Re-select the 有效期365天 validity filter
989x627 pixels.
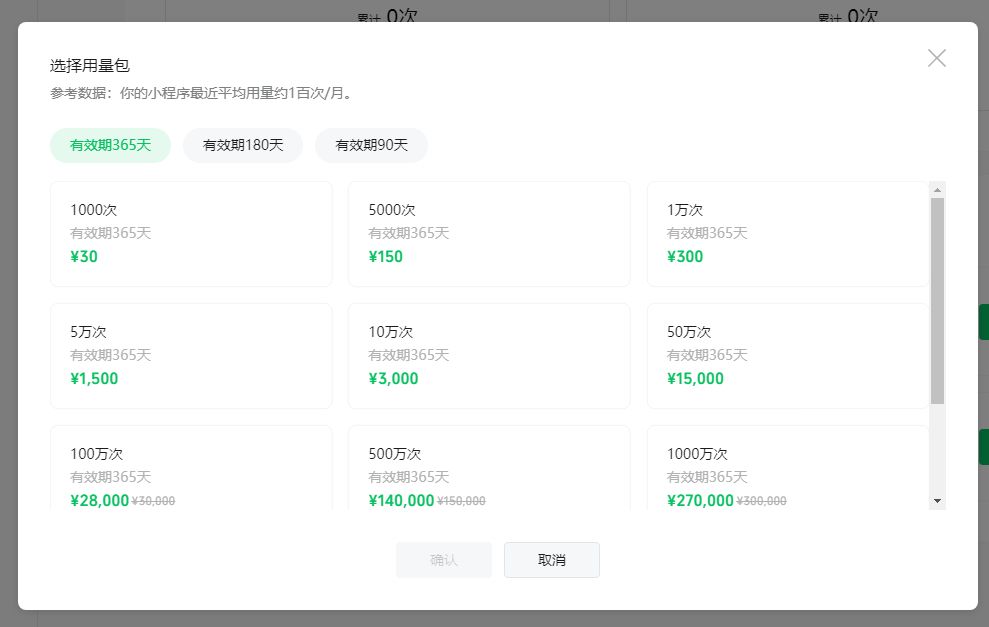point(110,145)
